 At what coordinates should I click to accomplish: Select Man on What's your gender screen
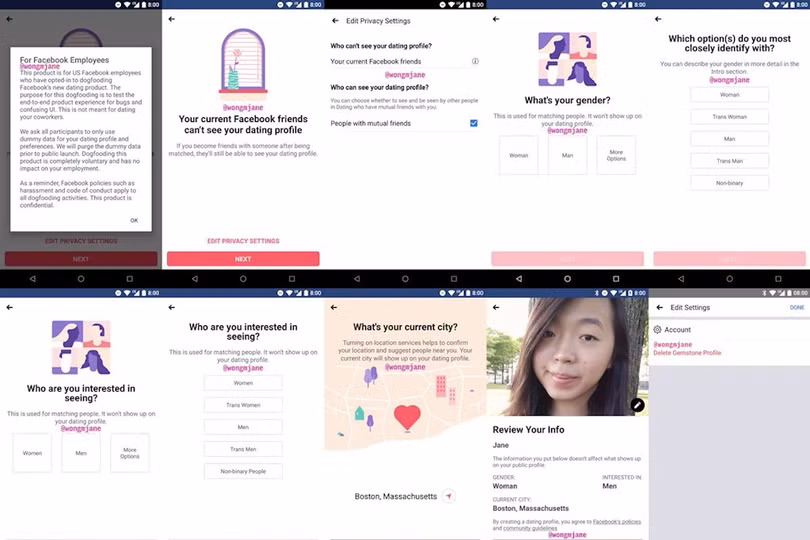[567, 155]
